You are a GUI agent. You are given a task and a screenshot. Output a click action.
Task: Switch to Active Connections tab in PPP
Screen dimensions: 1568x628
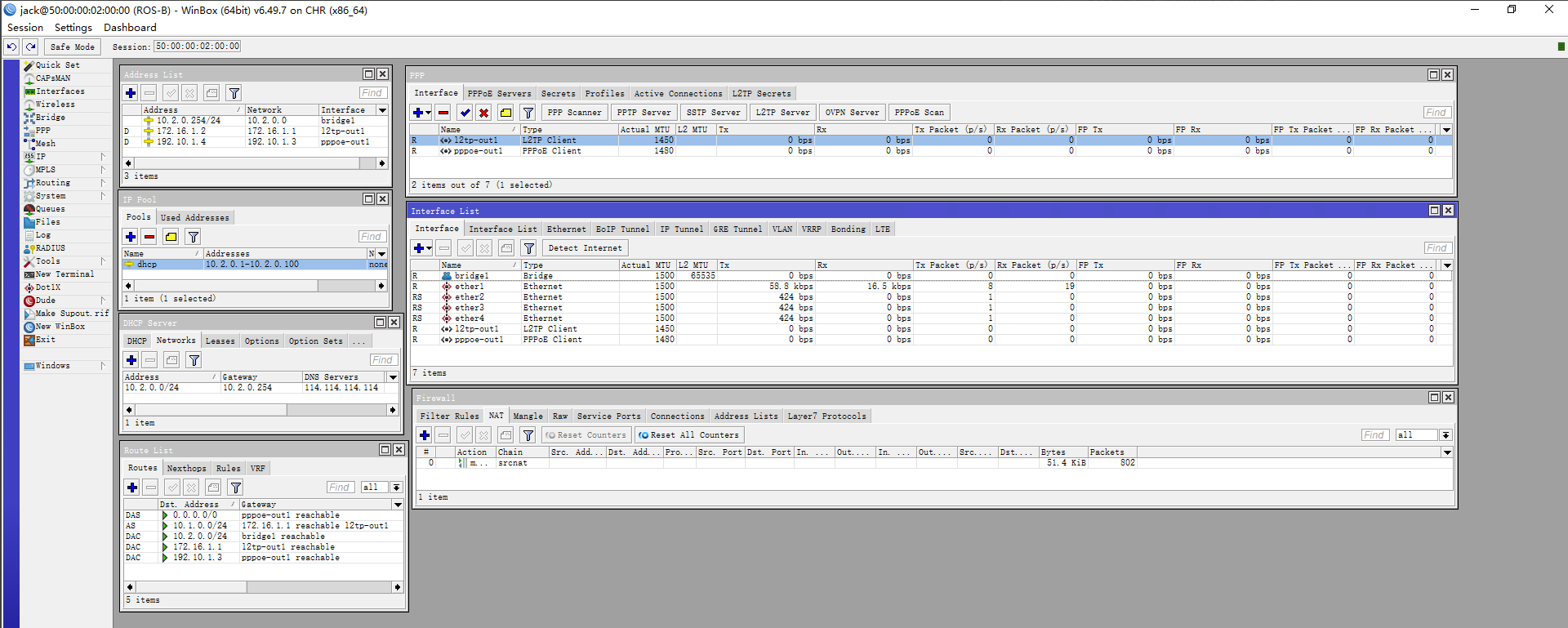click(x=679, y=94)
